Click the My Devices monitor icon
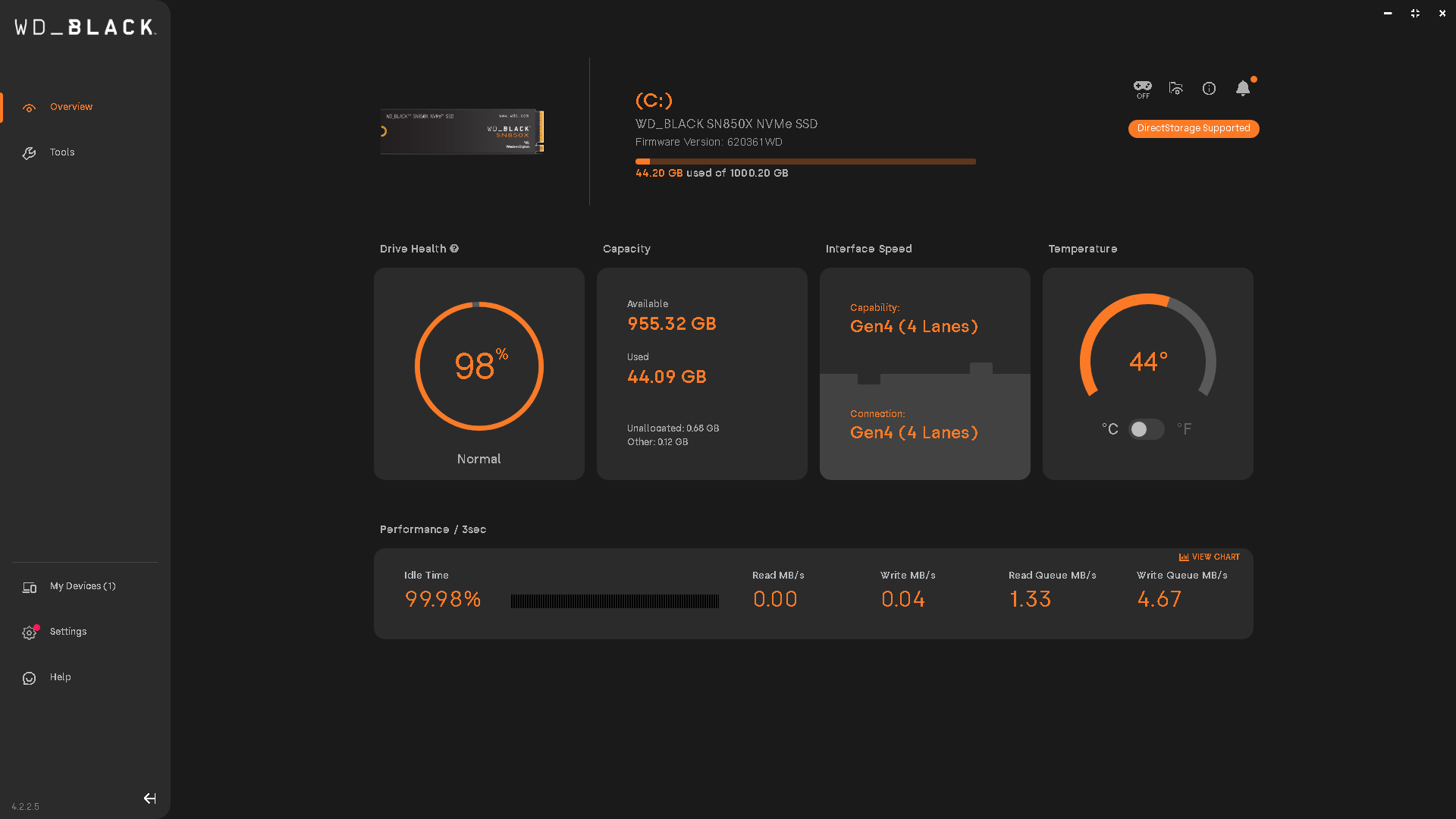The width and height of the screenshot is (1456, 819). 30,587
